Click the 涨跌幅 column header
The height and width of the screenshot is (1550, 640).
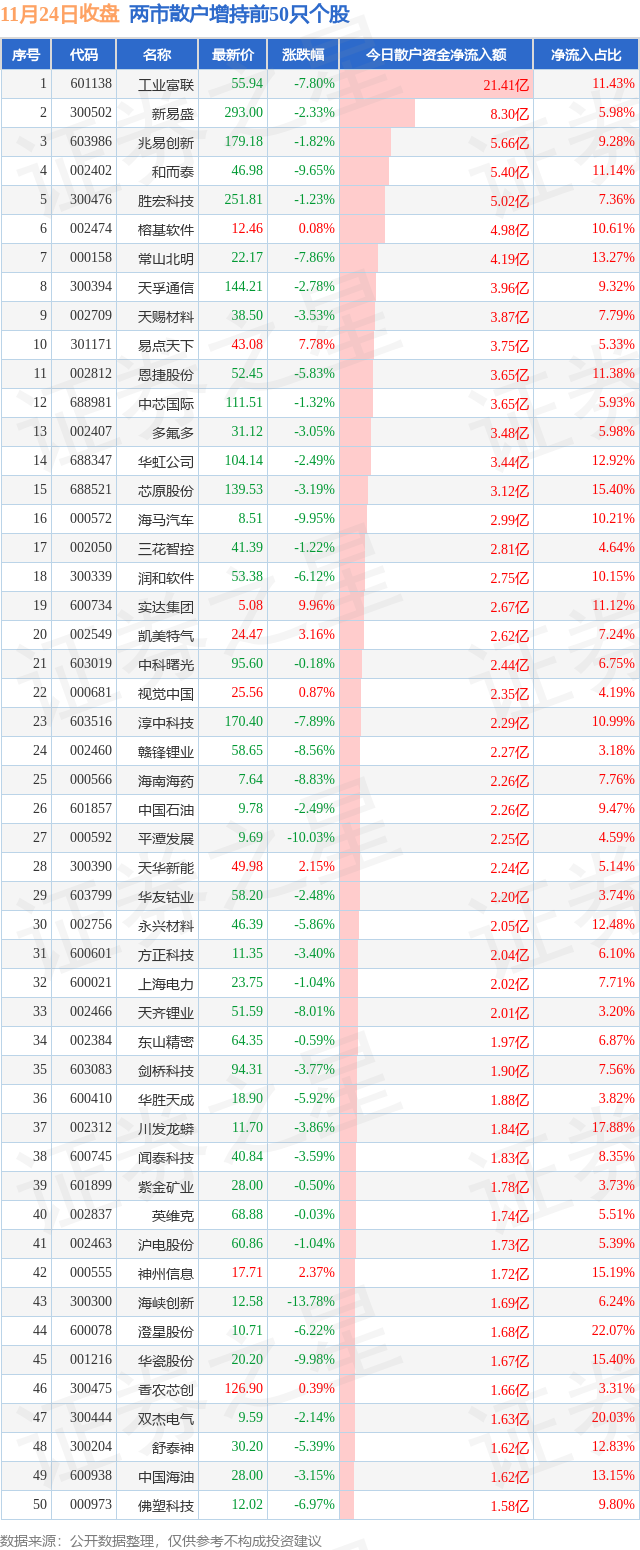click(303, 55)
